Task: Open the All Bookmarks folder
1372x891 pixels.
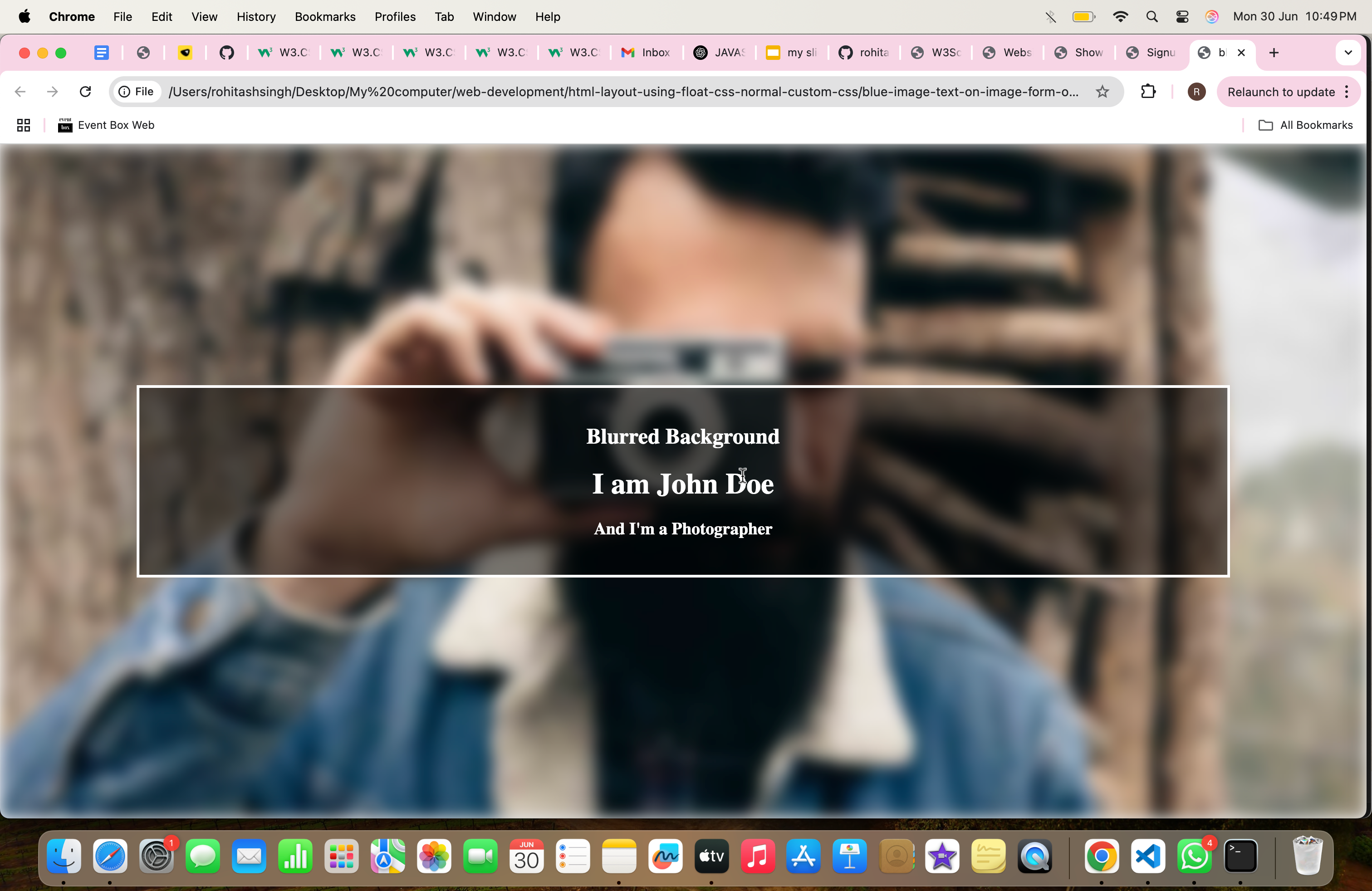Action: [1305, 125]
